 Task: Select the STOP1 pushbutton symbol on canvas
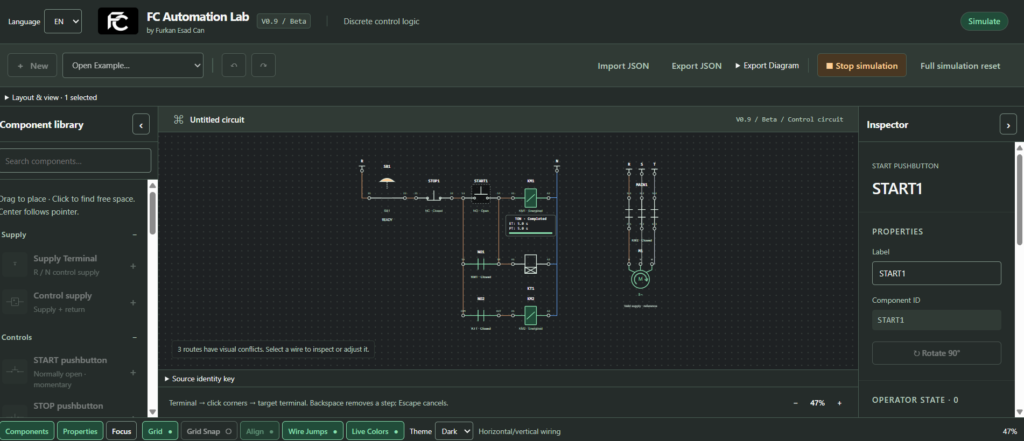tap(434, 195)
